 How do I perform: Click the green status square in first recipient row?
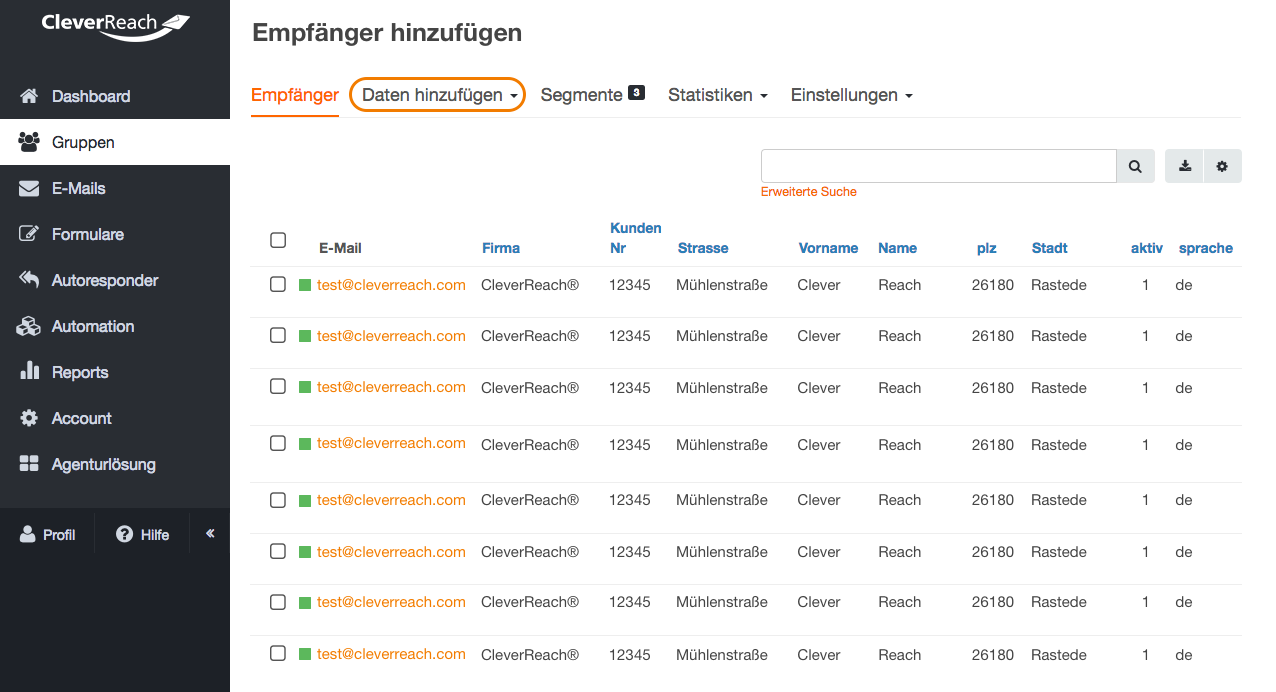pos(305,285)
